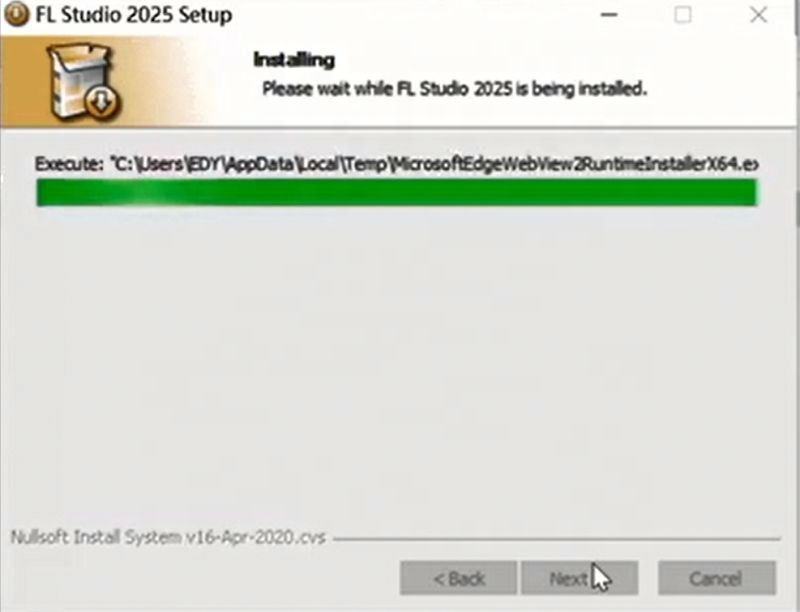Click the FL Studio 2025 Setup title text
Viewport: 800px width, 612px height.
tap(134, 15)
